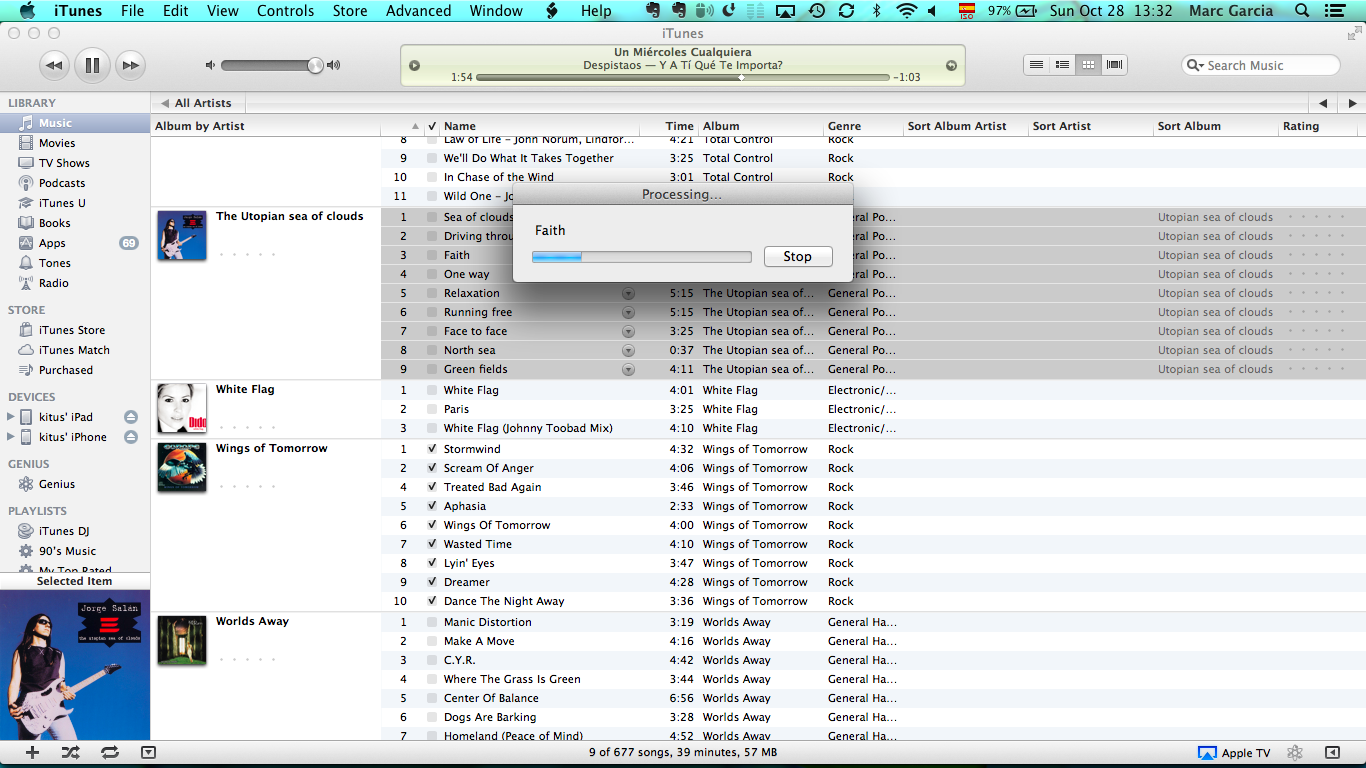Seek in the song progress bar
The image size is (1366, 768).
(683, 77)
